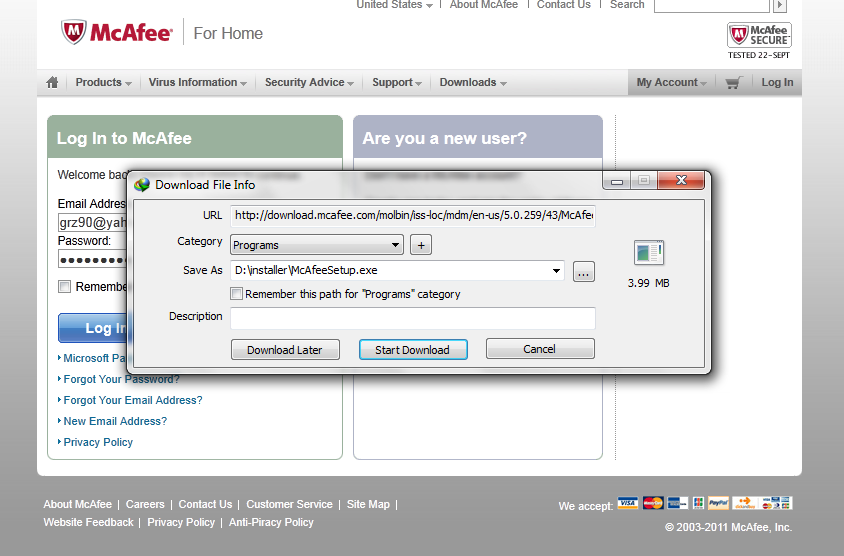
Task: Click the Anti-Piracy Policy footer link
Action: coord(271,522)
